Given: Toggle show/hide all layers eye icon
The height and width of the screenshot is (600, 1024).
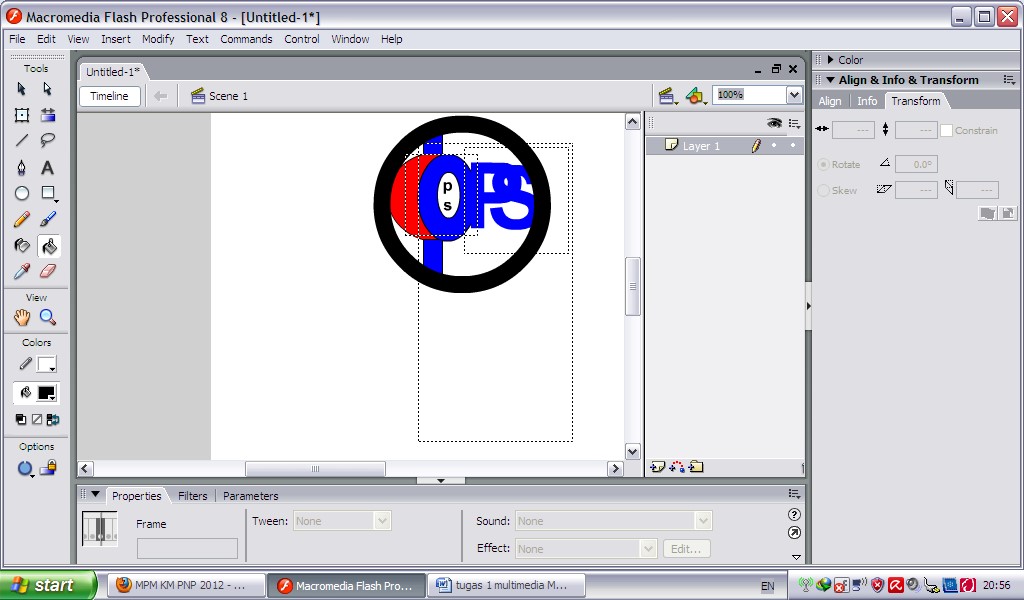Looking at the screenshot, I should (x=775, y=123).
